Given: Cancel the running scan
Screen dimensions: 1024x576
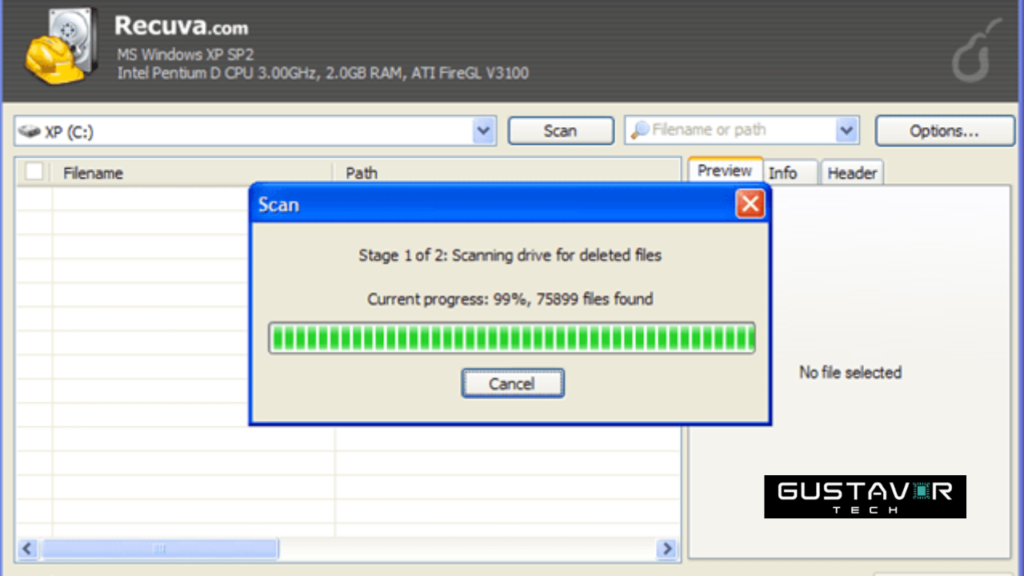Looking at the screenshot, I should pos(513,383).
